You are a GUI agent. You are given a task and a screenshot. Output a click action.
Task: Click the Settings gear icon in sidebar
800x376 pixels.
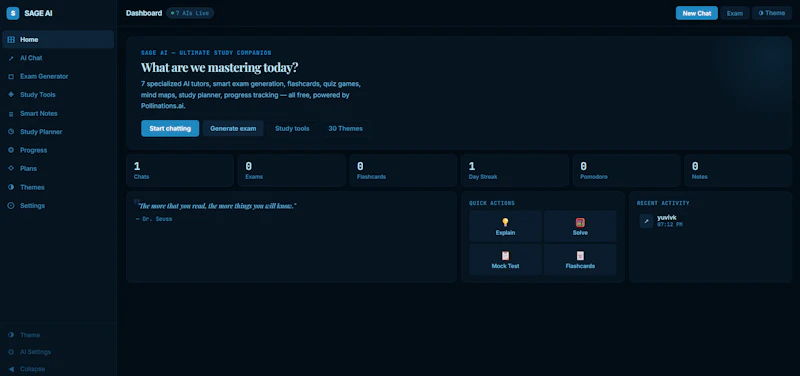pos(11,206)
